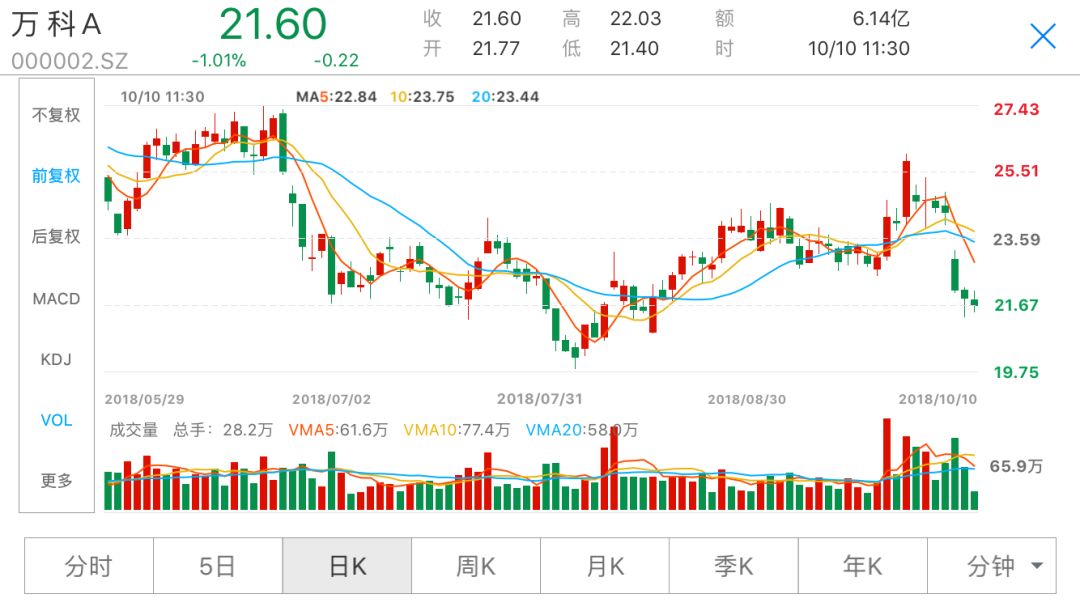Viewport: 1080px width, 607px height.
Task: Click MA 10:23.75 indicator label
Action: tap(422, 97)
